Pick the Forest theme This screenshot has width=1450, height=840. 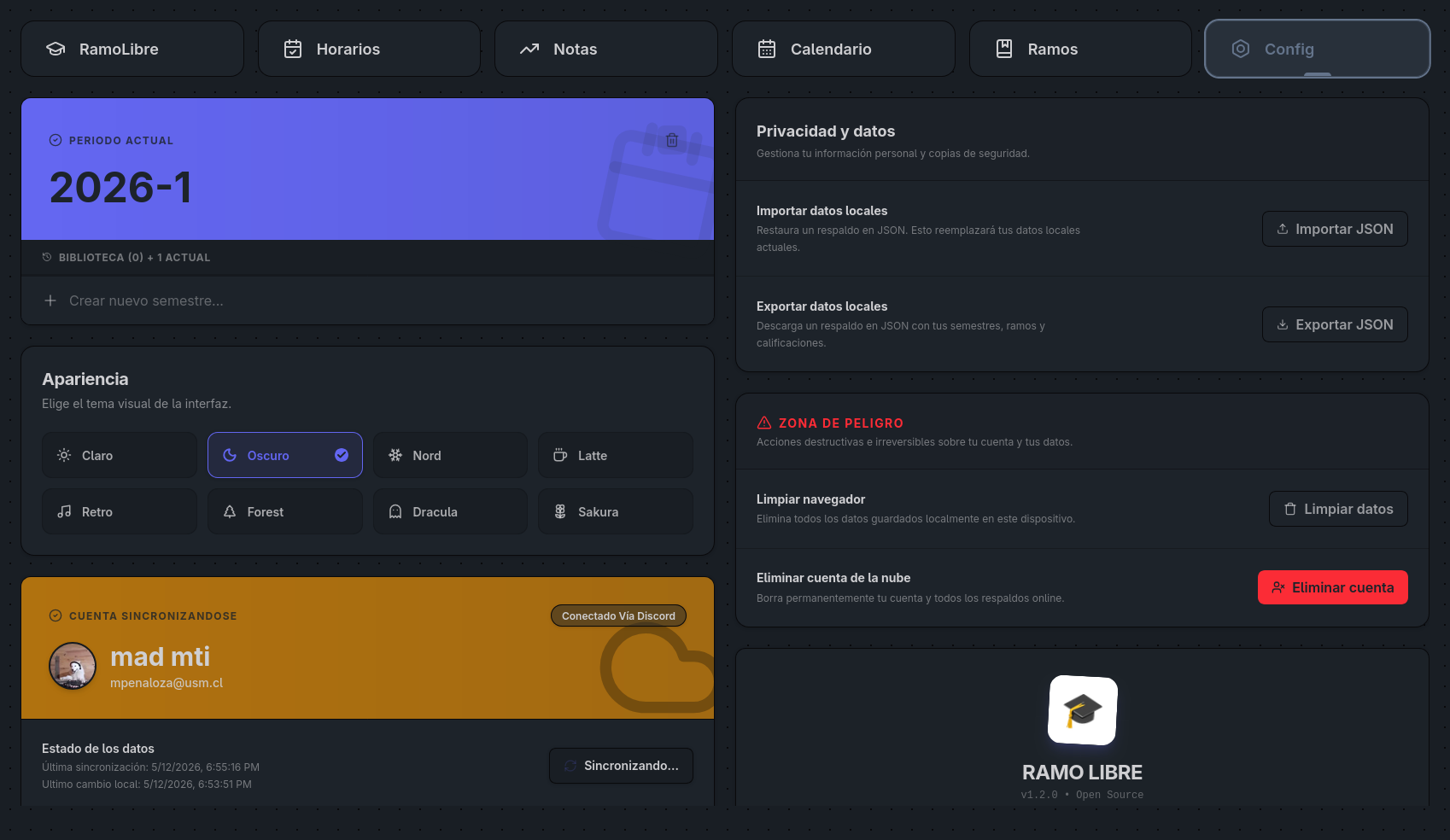(285, 511)
